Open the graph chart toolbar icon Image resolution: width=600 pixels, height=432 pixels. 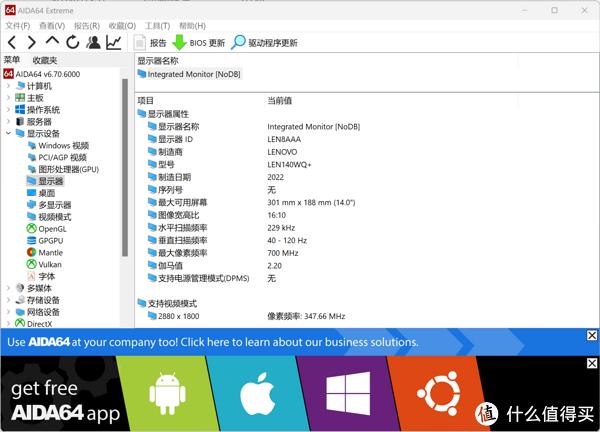(x=114, y=42)
